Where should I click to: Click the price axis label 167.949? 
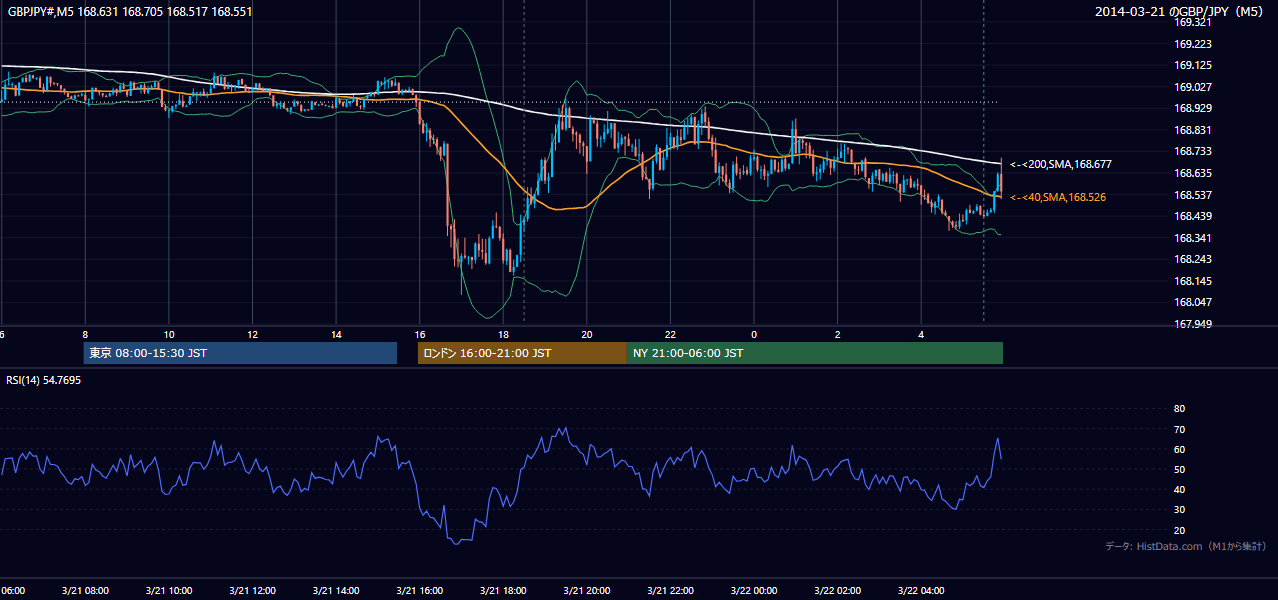(1192, 325)
